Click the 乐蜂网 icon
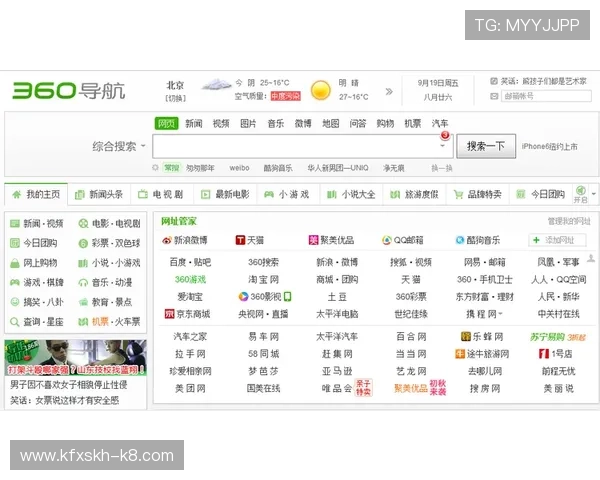 (x=466, y=336)
